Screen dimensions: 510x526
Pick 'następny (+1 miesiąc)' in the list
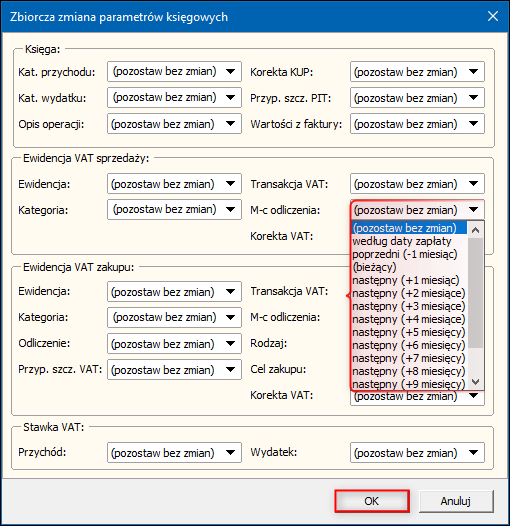tap(409, 280)
